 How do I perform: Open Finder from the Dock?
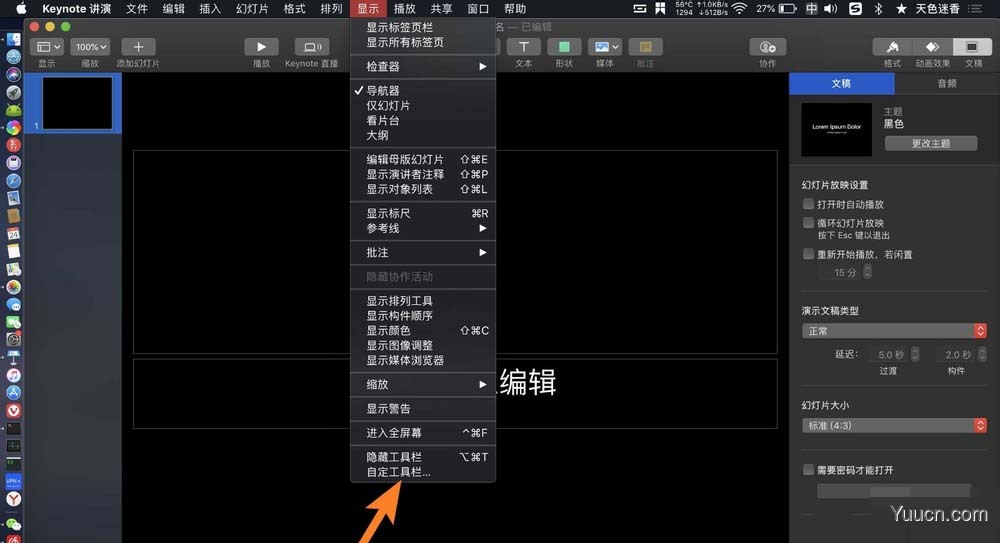[13, 40]
